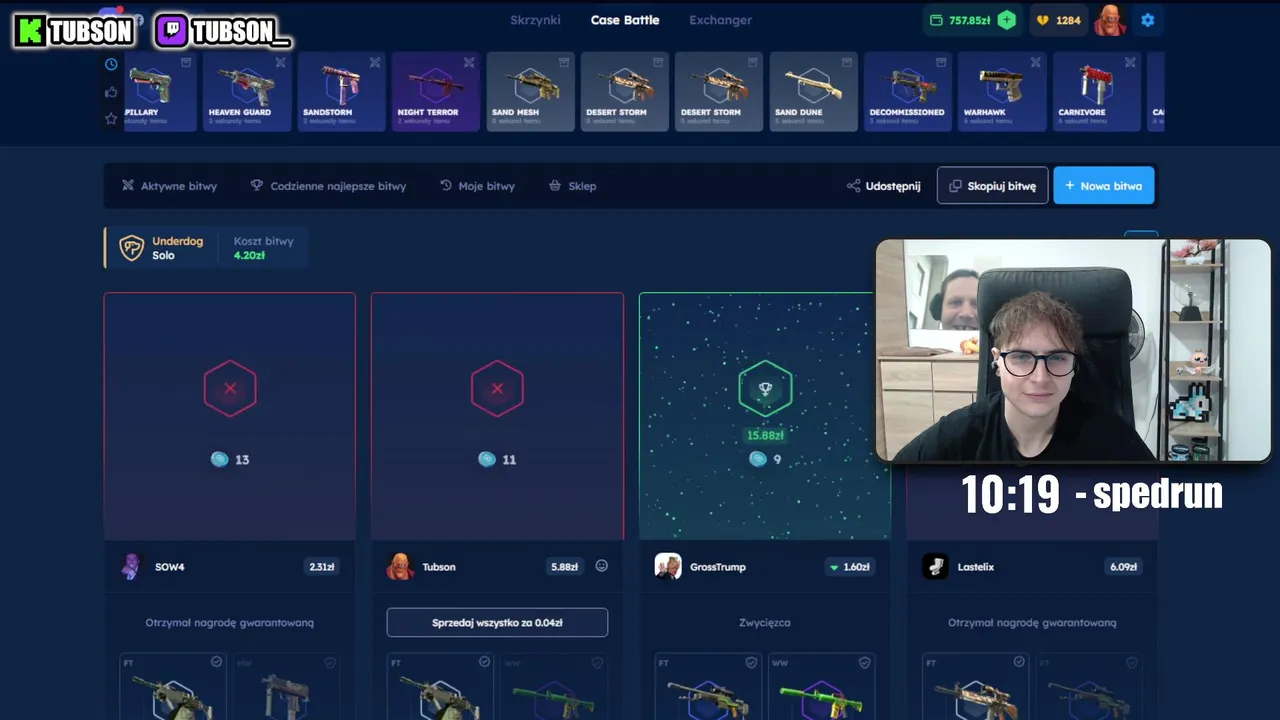Open GrossTrump player avatar
The height and width of the screenshot is (720, 1280).
click(667, 567)
